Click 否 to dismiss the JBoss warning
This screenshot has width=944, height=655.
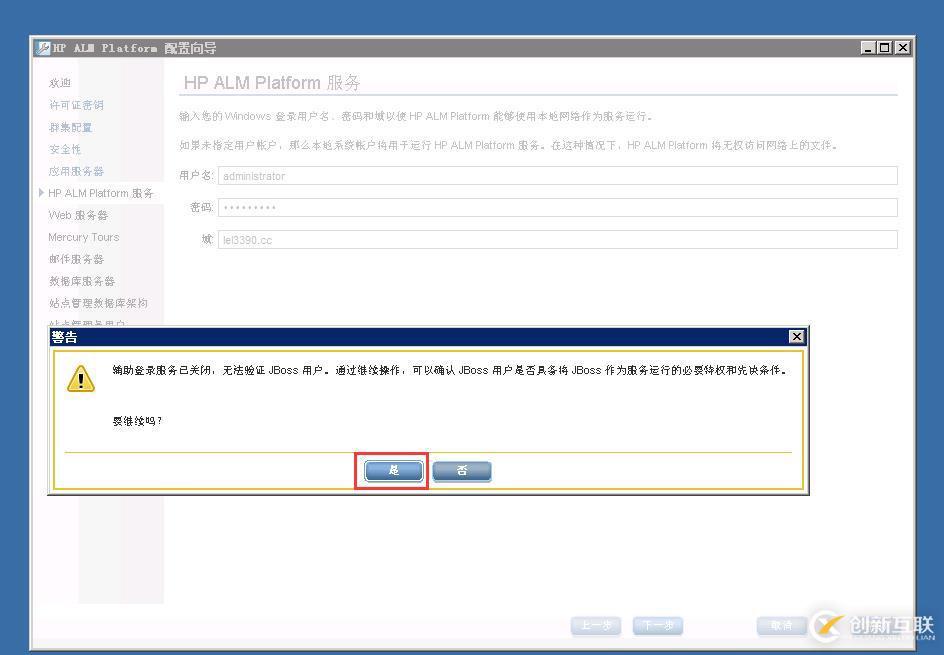click(461, 470)
